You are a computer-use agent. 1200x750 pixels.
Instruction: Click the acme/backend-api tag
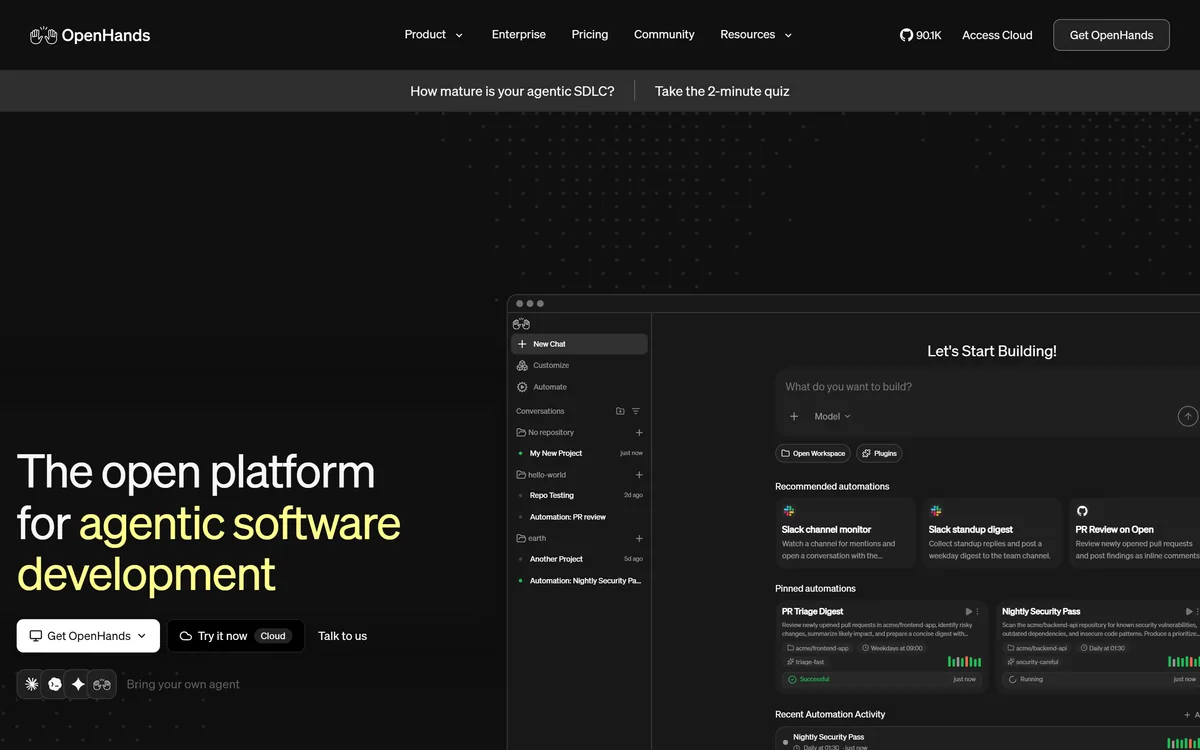pos(1037,648)
